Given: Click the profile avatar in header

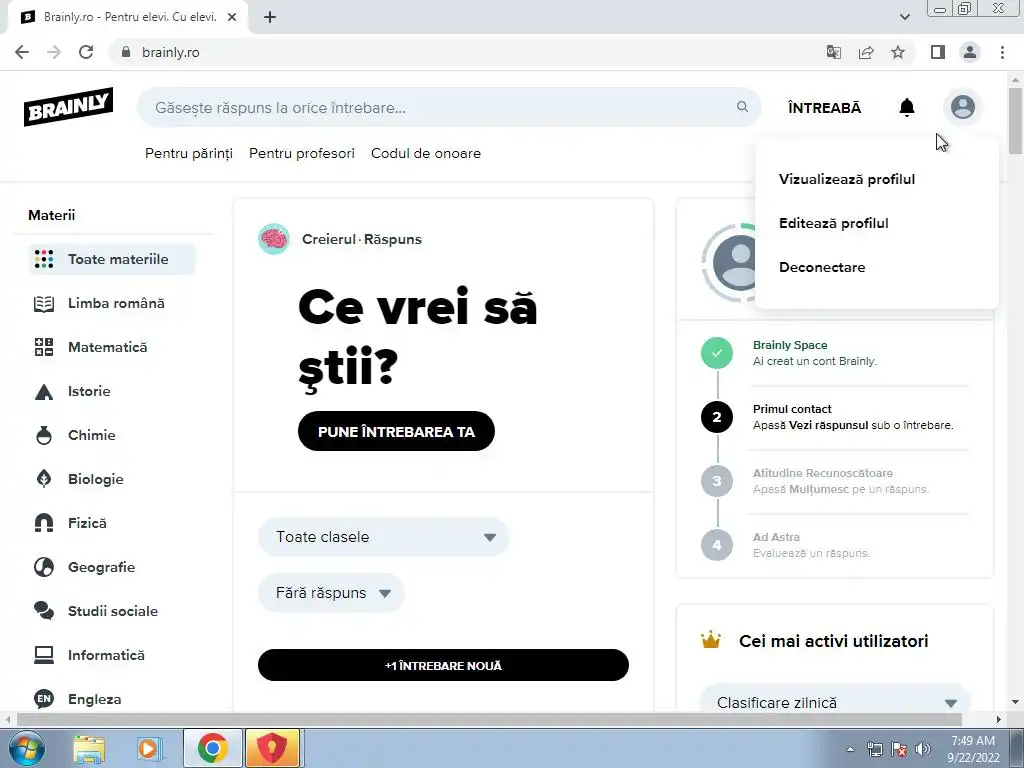Looking at the screenshot, I should [x=963, y=107].
